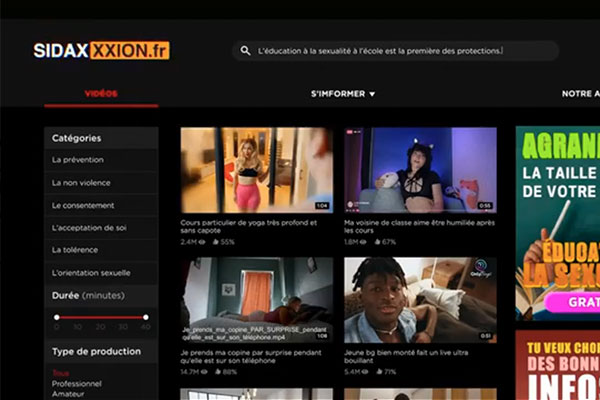The width and height of the screenshot is (600, 400).
Task: Focus the search text field
Action: tap(400, 51)
